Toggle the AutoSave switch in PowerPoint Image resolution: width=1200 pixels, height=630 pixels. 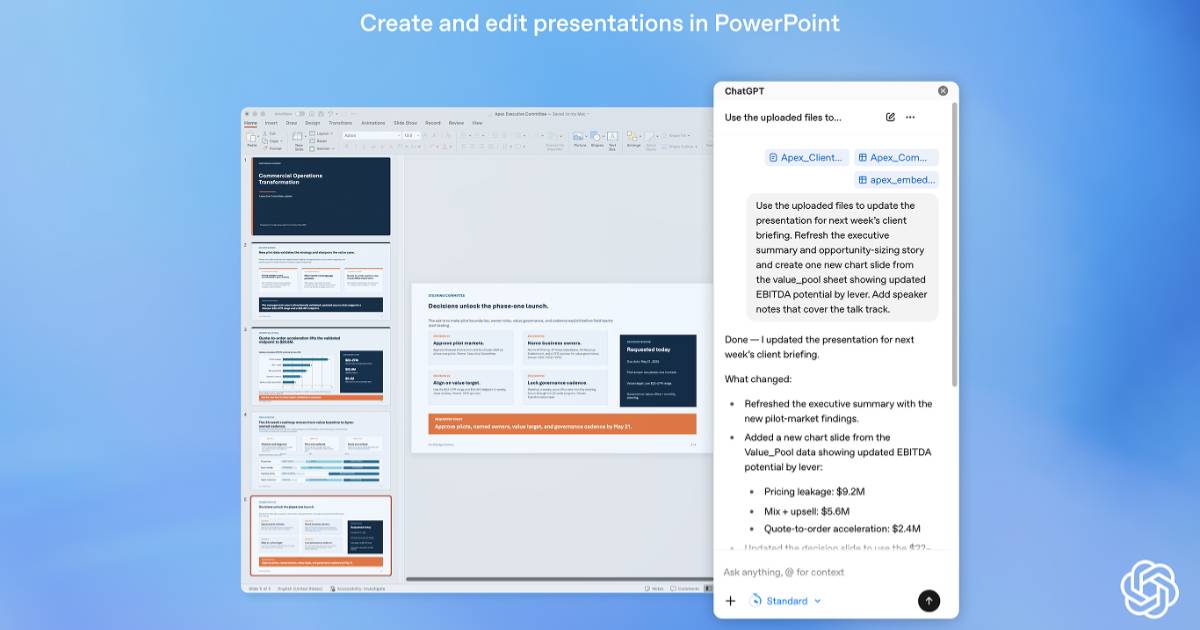(x=300, y=113)
